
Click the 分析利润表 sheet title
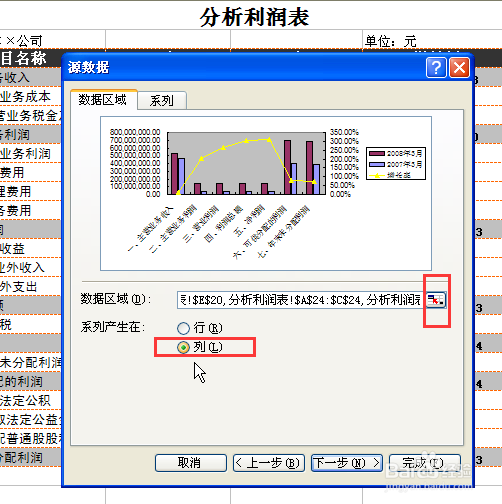(254, 17)
